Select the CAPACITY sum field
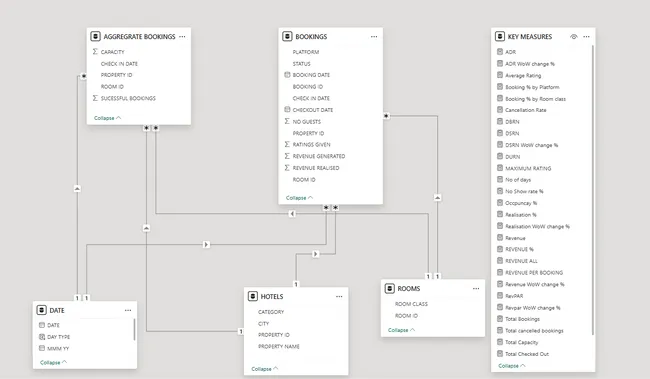The height and width of the screenshot is (379, 650). pyautogui.click(x=108, y=52)
